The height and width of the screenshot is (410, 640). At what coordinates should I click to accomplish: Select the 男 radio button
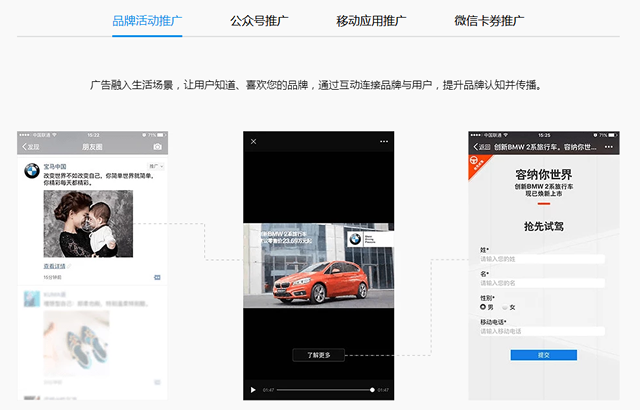pos(484,307)
